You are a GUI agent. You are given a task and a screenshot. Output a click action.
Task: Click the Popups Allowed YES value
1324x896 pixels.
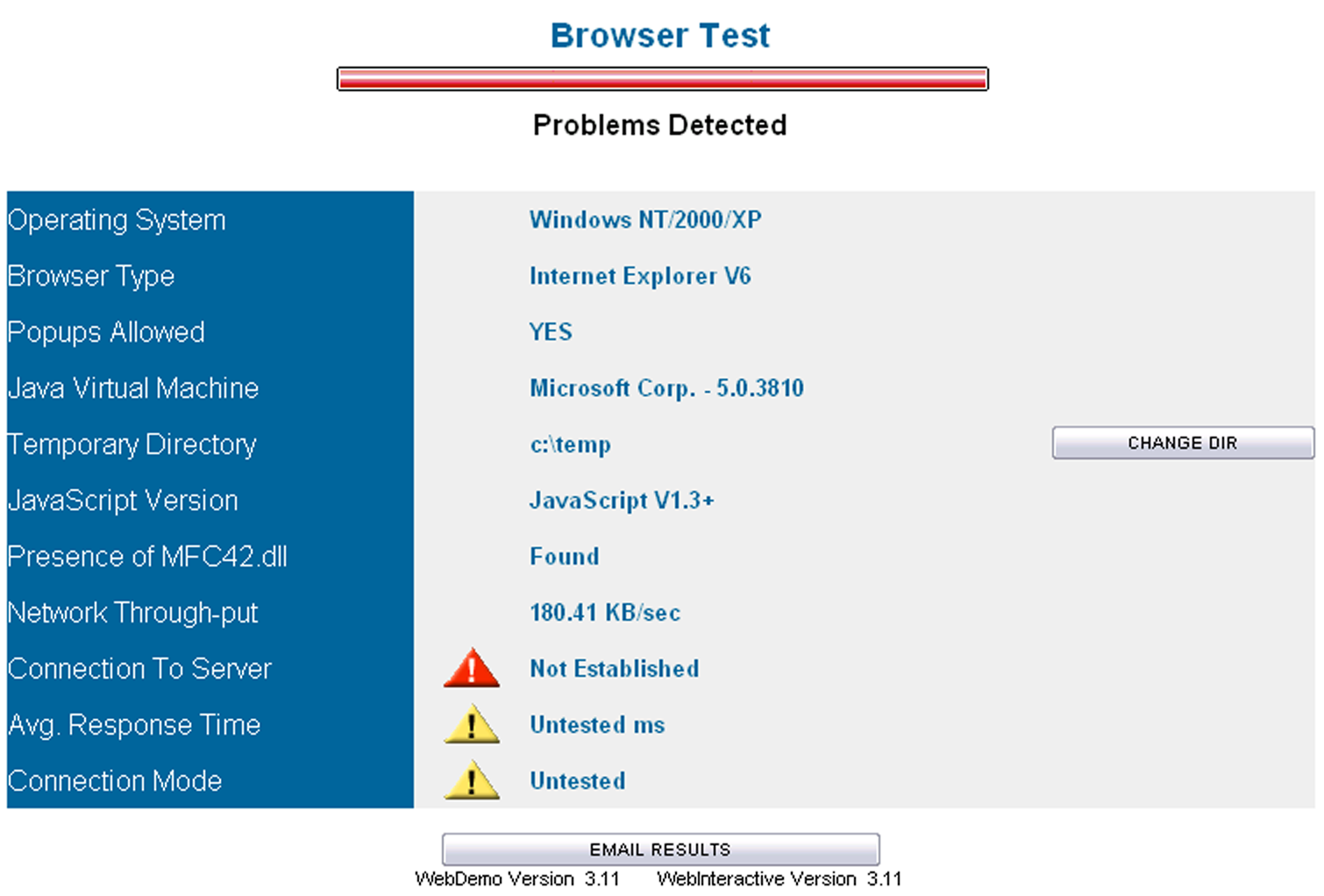(x=551, y=332)
